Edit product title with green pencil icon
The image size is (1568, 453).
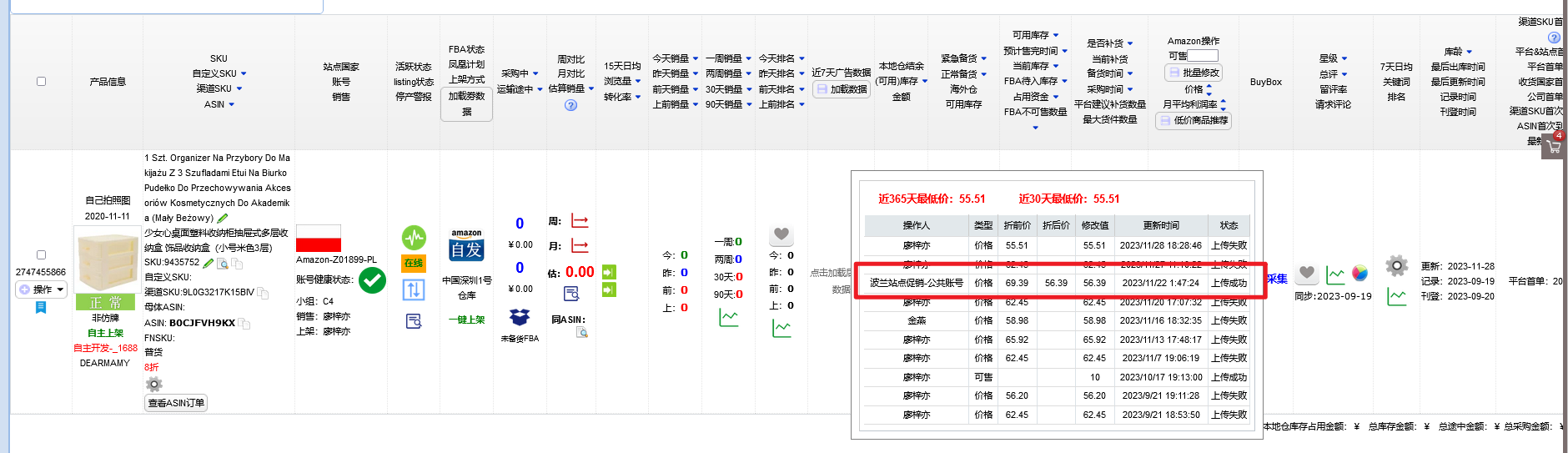point(223,218)
